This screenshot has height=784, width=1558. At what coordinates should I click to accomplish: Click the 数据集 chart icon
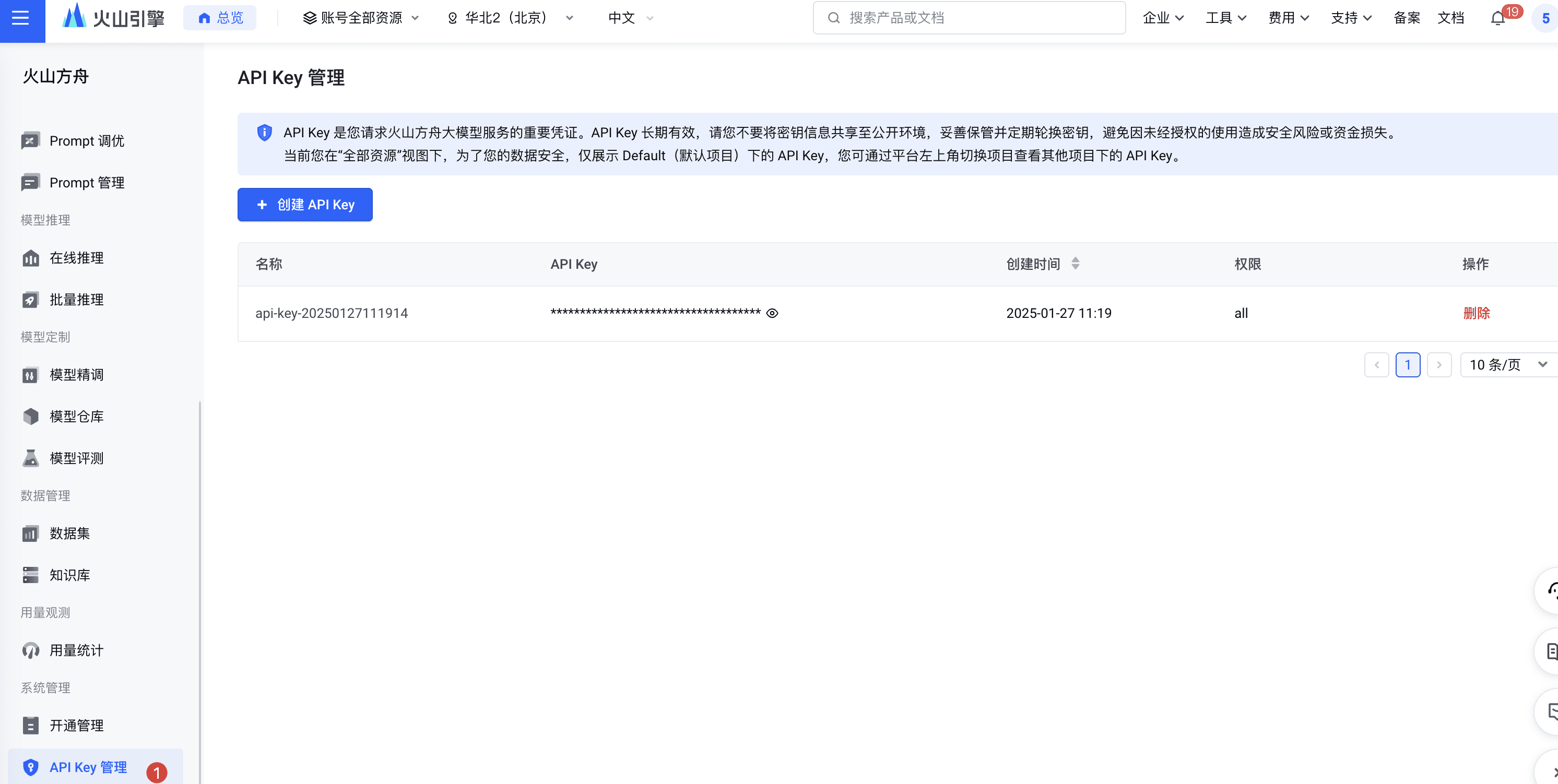point(30,533)
